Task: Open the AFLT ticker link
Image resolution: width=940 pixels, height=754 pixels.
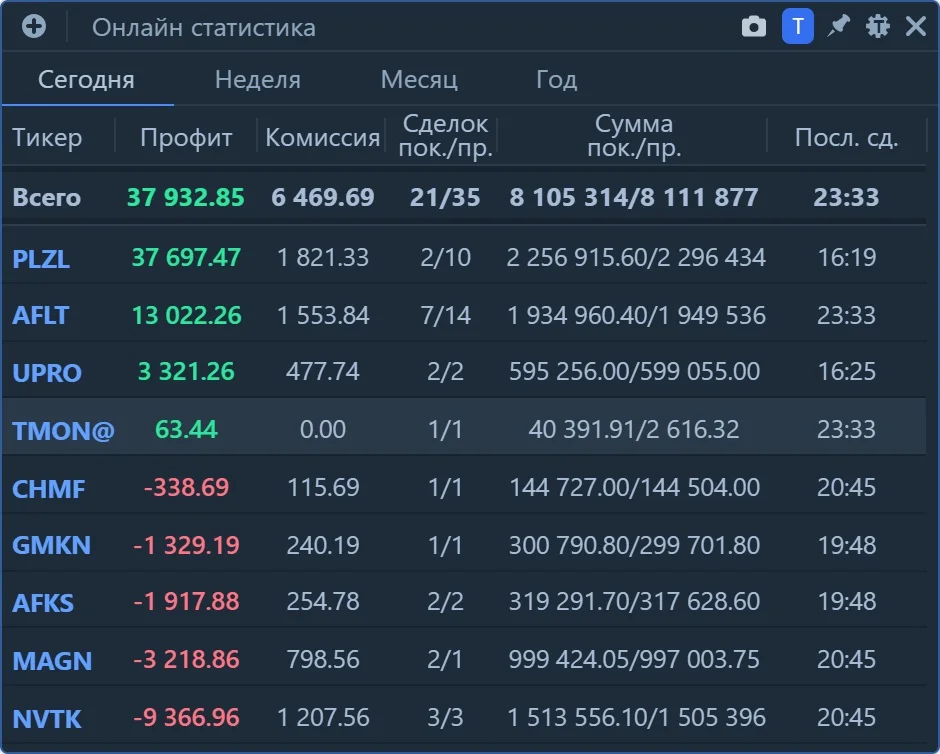Action: (41, 315)
